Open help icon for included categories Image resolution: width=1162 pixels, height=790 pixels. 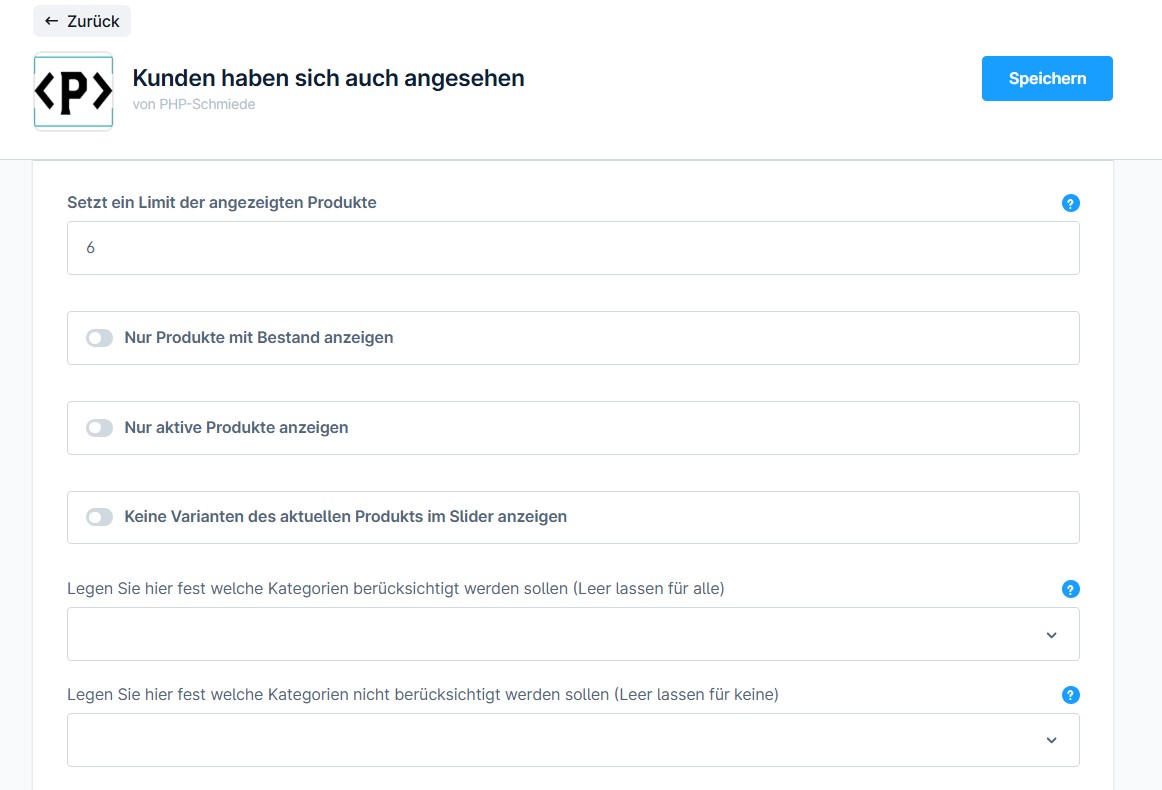[1070, 589]
